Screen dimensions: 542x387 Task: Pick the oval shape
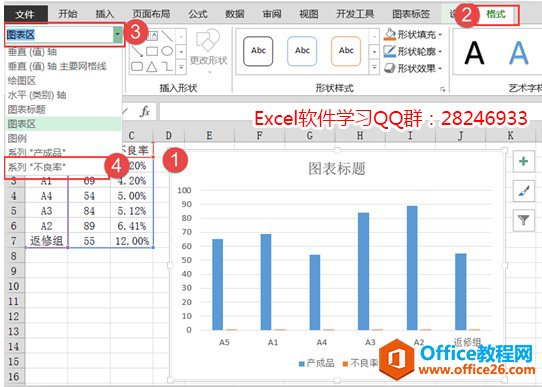coord(167,51)
